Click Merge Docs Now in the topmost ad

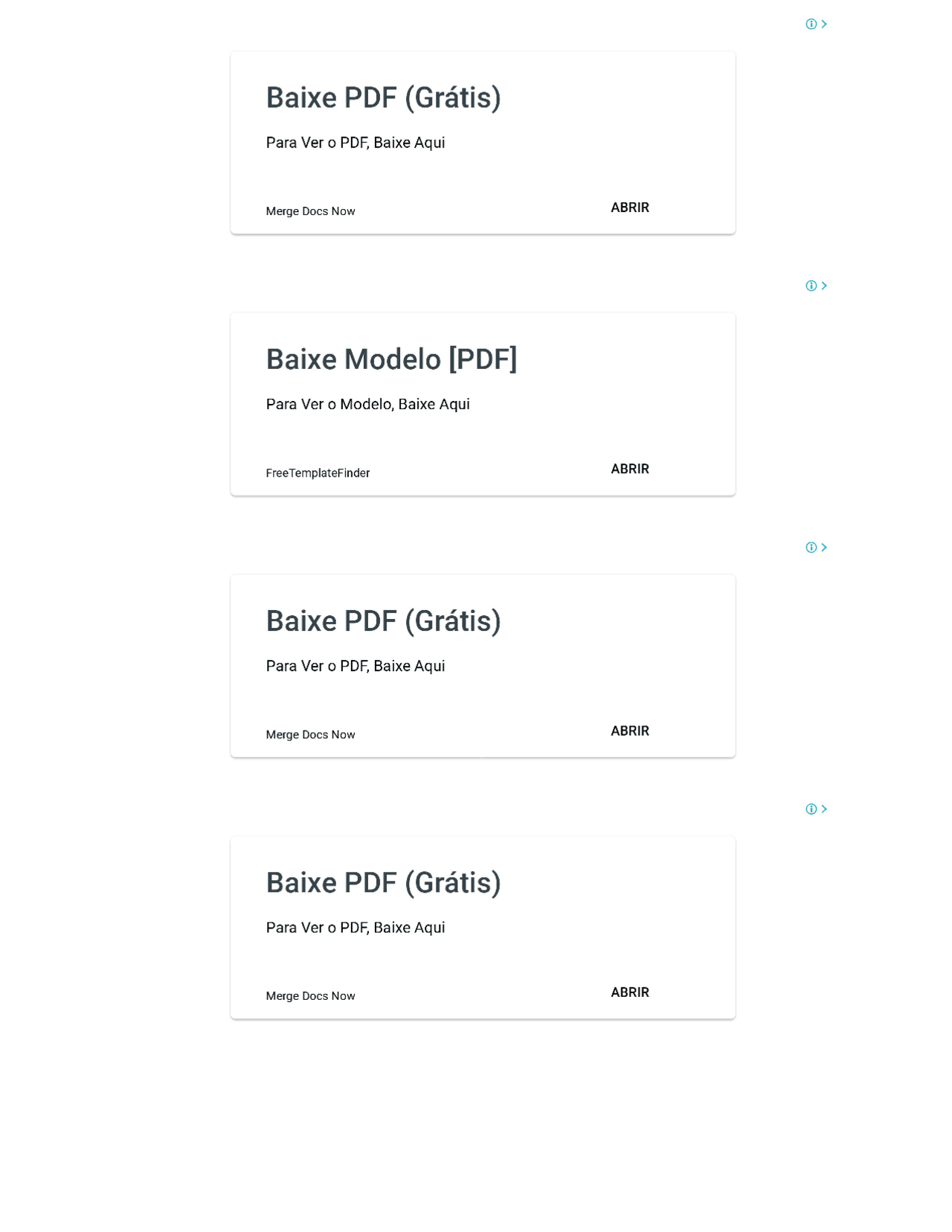click(x=310, y=211)
